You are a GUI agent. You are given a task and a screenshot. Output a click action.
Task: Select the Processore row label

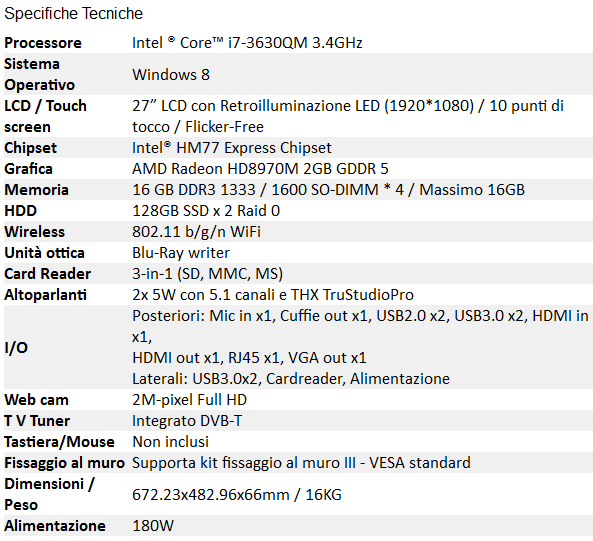pyautogui.click(x=43, y=43)
